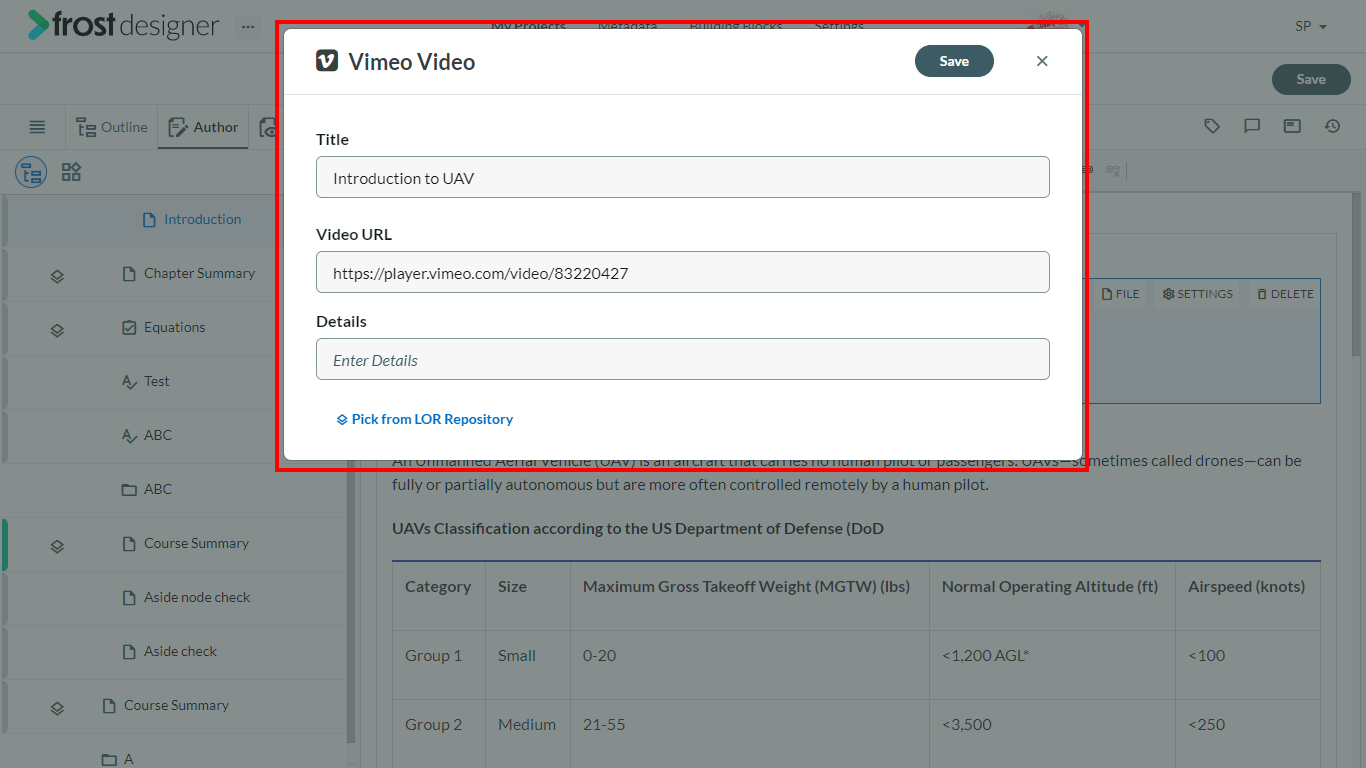Switch to the Outline tab
The height and width of the screenshot is (768, 1366).
tap(112, 127)
